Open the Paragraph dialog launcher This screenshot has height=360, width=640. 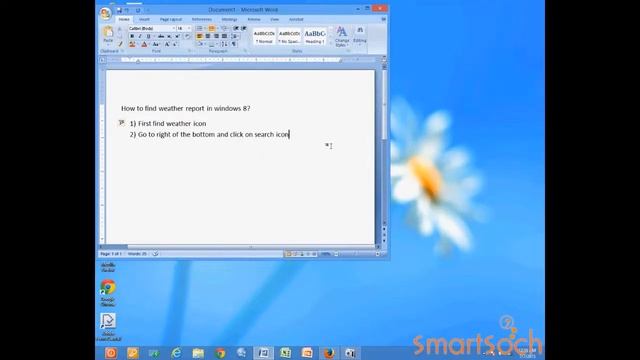tap(245, 51)
